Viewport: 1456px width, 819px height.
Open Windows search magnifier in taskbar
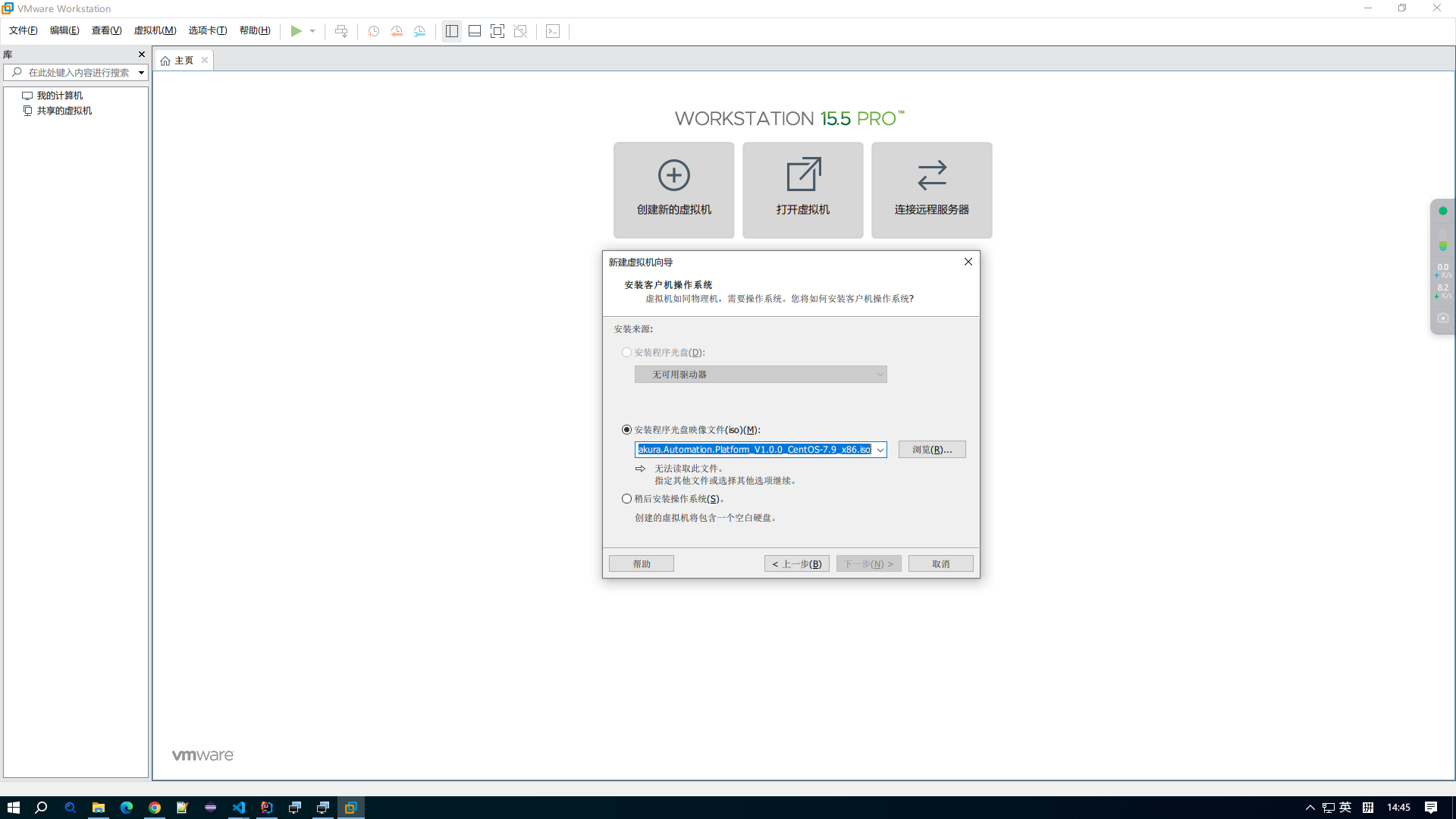pos(42,808)
